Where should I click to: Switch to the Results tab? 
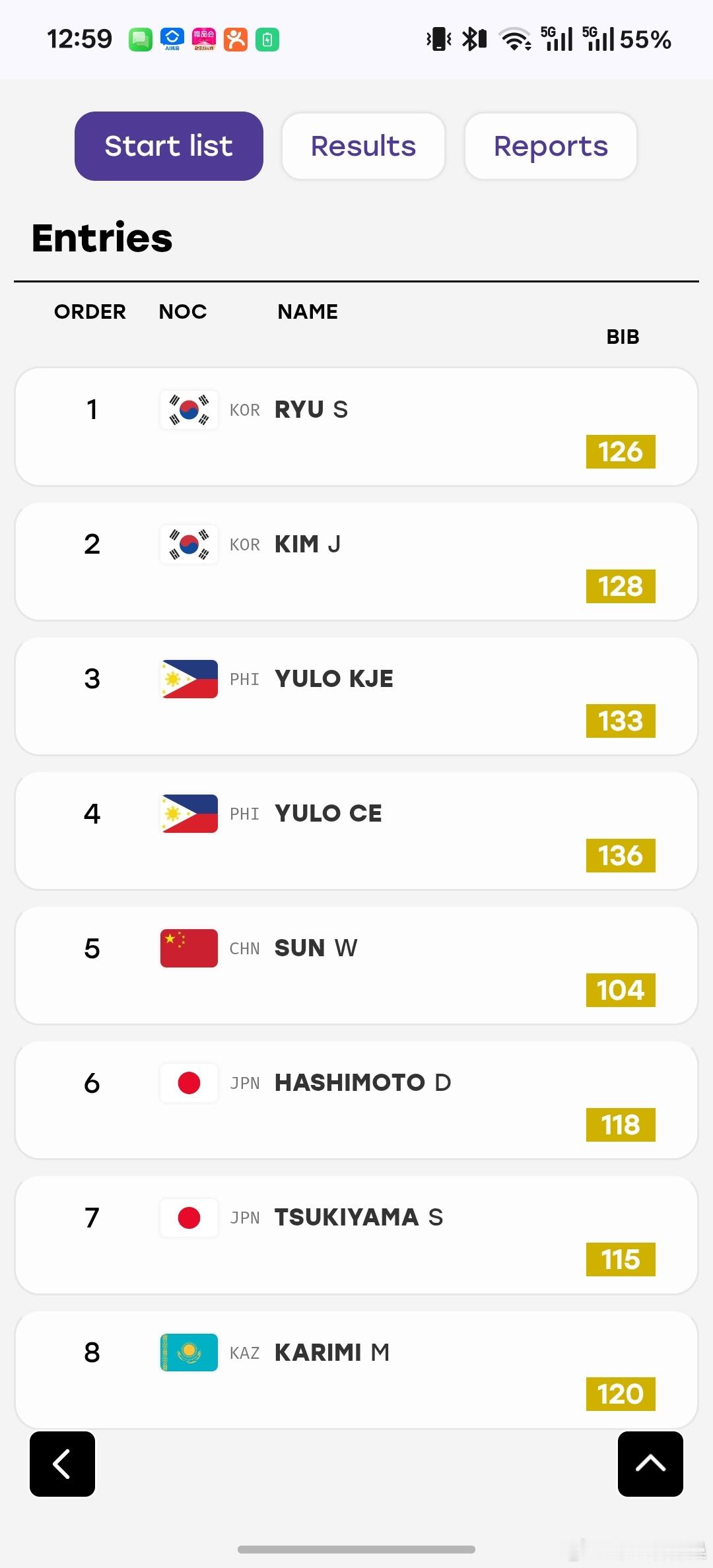(363, 146)
